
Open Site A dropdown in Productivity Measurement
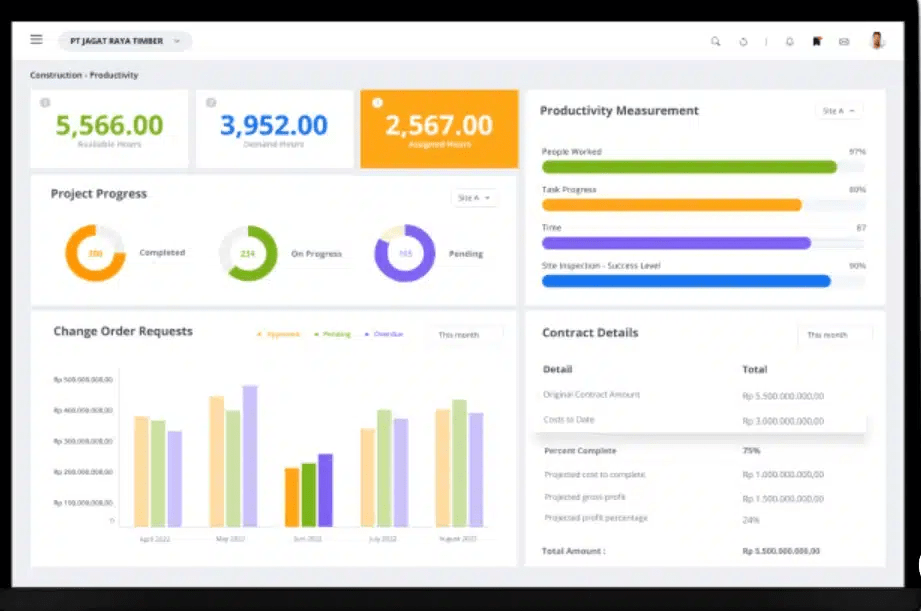coord(838,111)
